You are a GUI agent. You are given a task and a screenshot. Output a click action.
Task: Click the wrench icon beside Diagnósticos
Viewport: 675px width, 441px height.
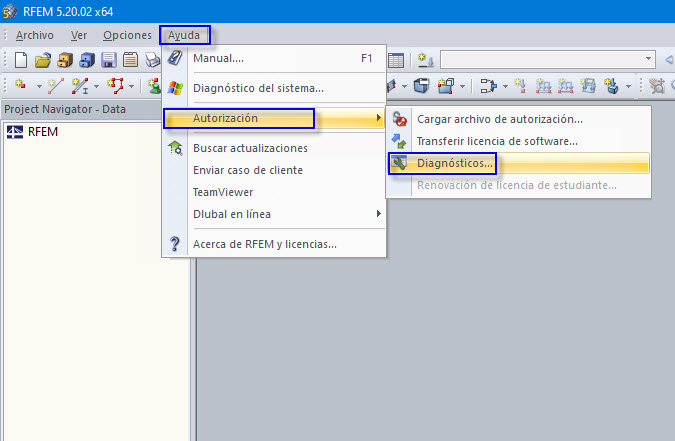399,163
